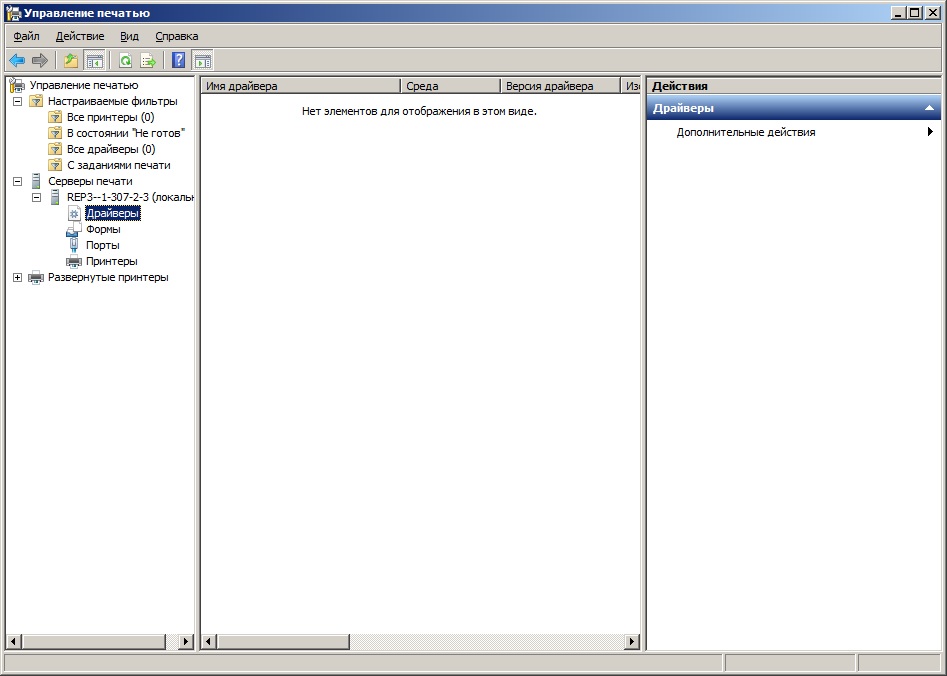Viewport: 947px width, 676px height.
Task: Click Дополнительные действия in Actions pane
Action: tap(746, 132)
